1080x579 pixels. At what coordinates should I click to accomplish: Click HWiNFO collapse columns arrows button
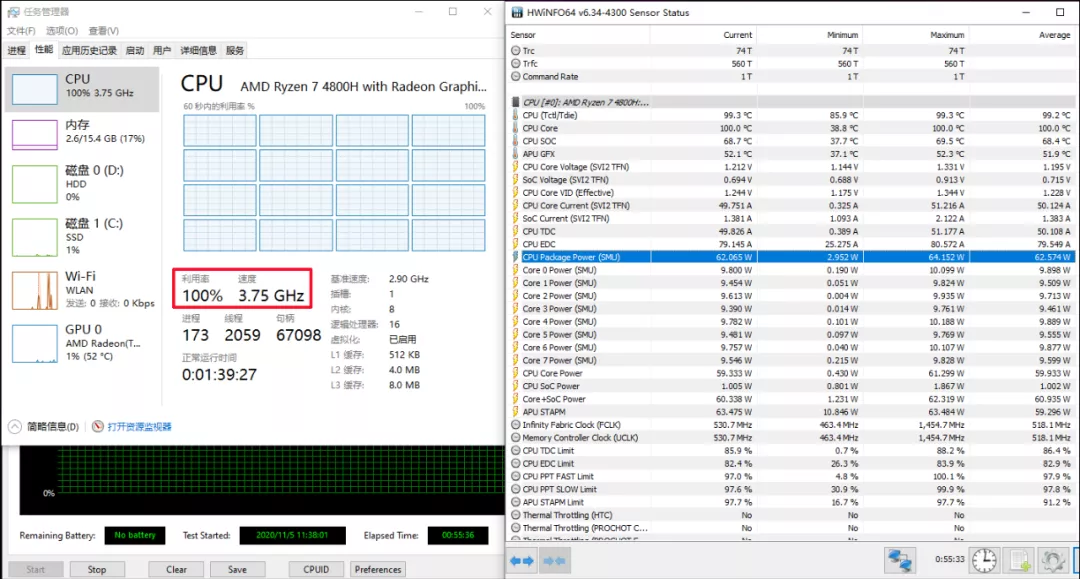click(x=554, y=560)
